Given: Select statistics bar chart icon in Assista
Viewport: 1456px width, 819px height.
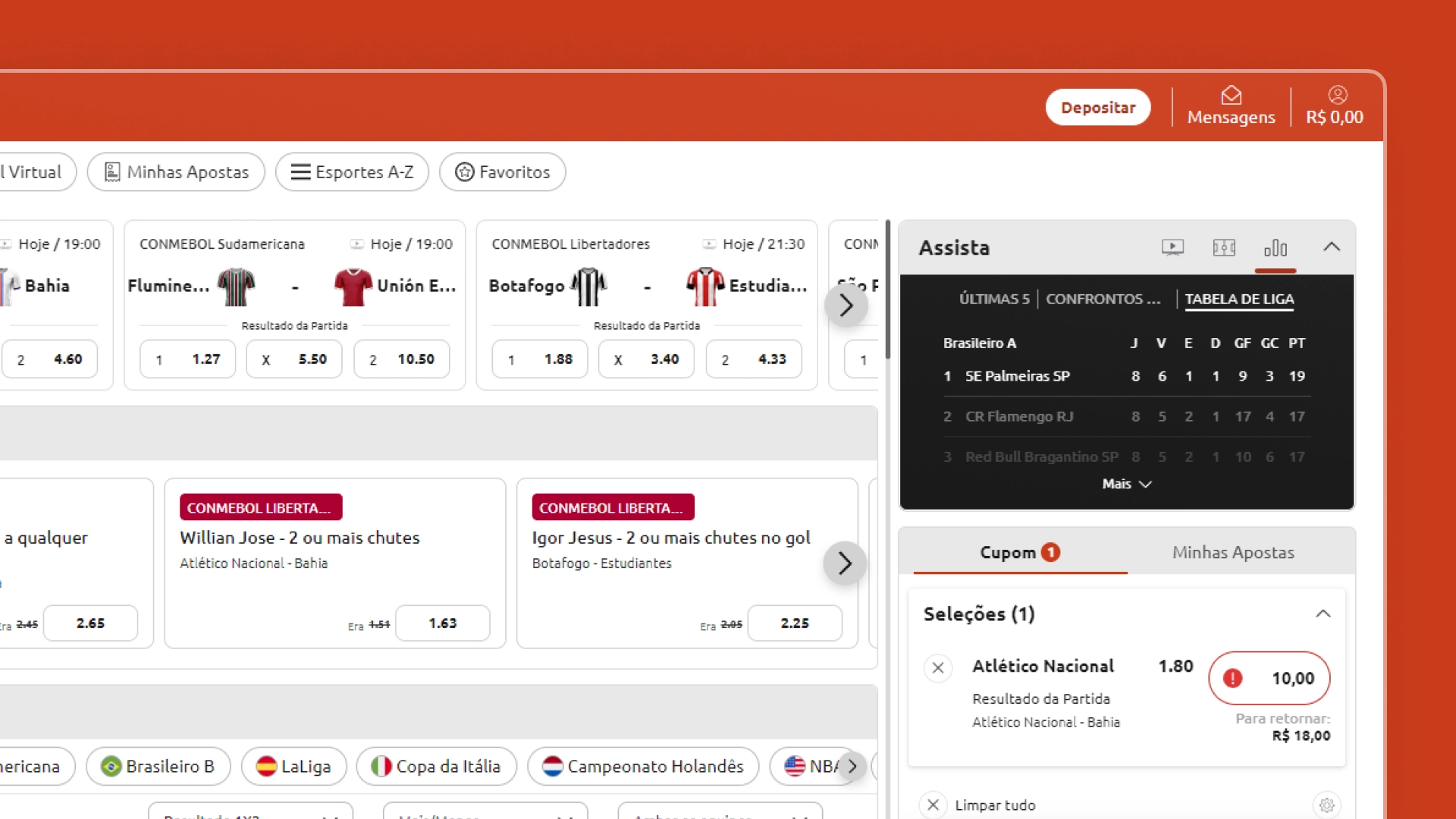Looking at the screenshot, I should point(1276,248).
